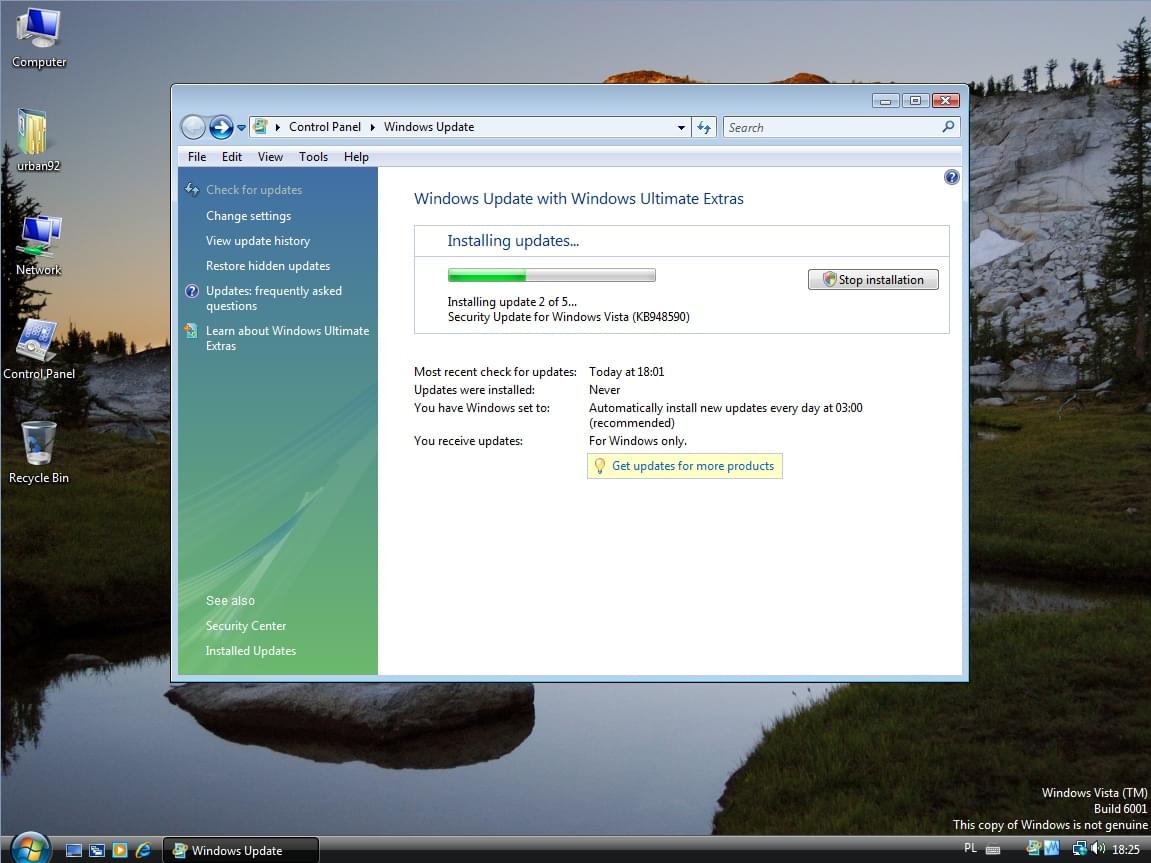
Task: Click the Today at 18:01 text
Action: point(626,372)
